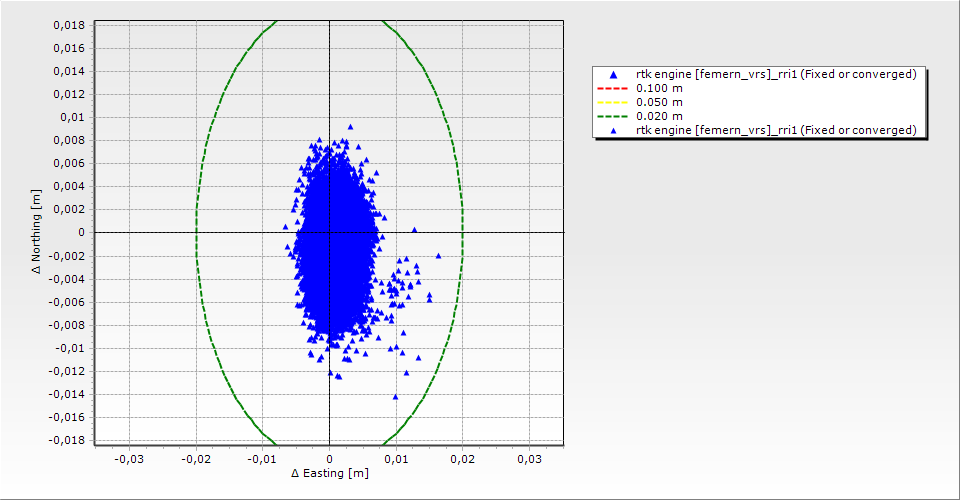Click the green dashed line sample in the legend

pos(612,117)
